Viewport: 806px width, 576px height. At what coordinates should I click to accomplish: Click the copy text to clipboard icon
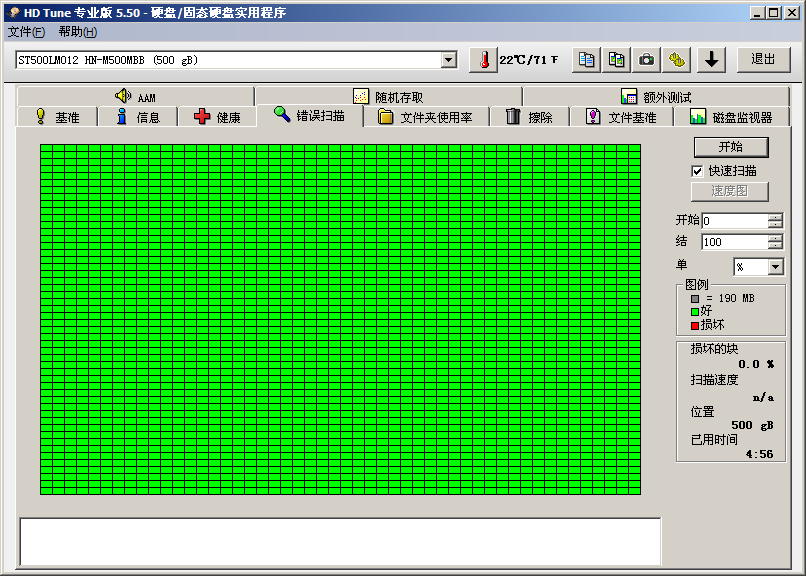tap(586, 60)
